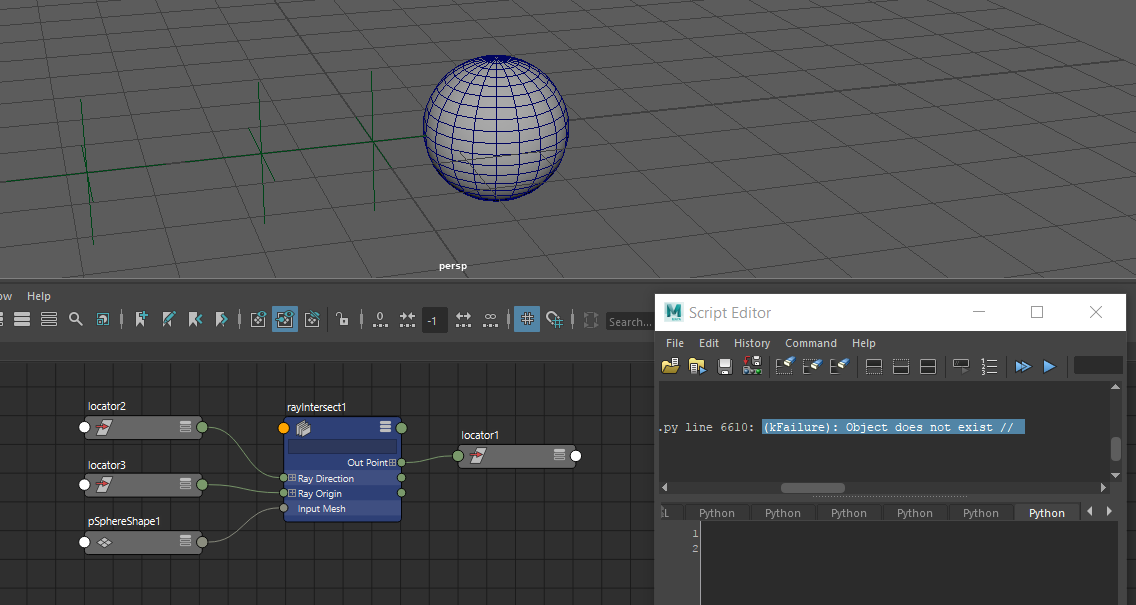The height and width of the screenshot is (605, 1136).
Task: Open a script file in the Script Editor
Action: [x=670, y=366]
